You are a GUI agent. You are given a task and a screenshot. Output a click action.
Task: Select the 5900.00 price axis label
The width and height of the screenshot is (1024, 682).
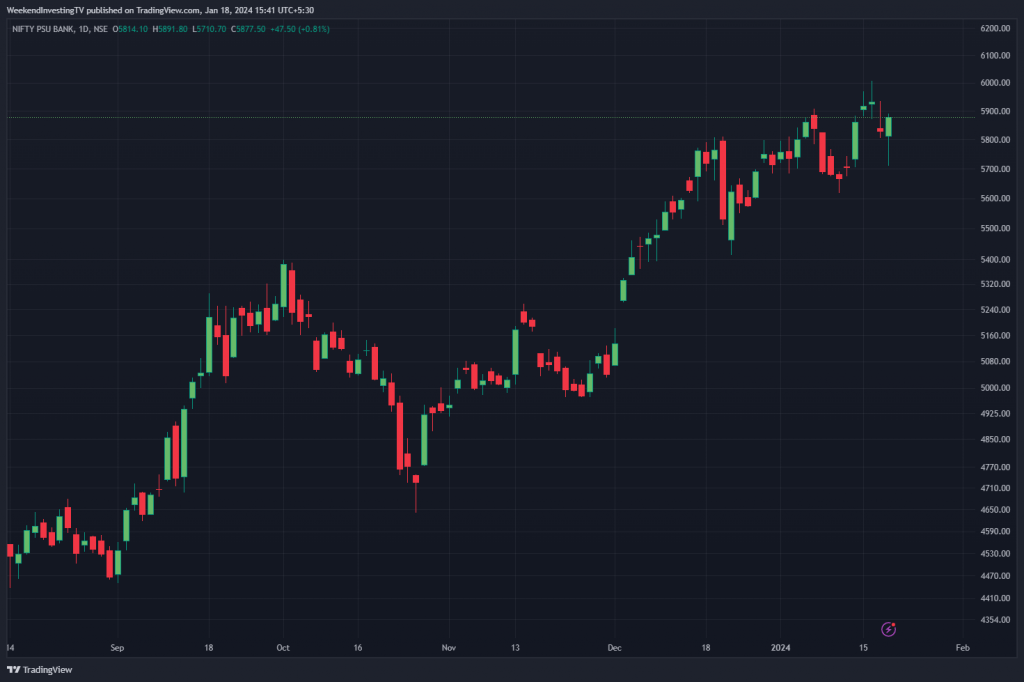coord(995,112)
